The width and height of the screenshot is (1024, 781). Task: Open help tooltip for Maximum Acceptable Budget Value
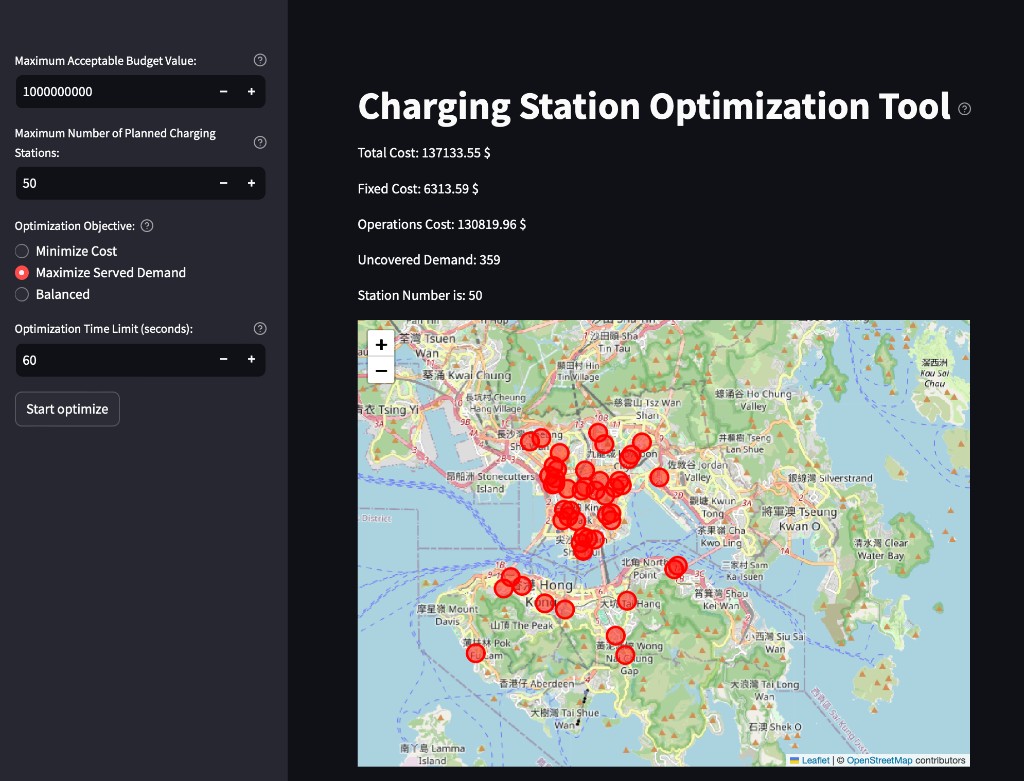260,60
